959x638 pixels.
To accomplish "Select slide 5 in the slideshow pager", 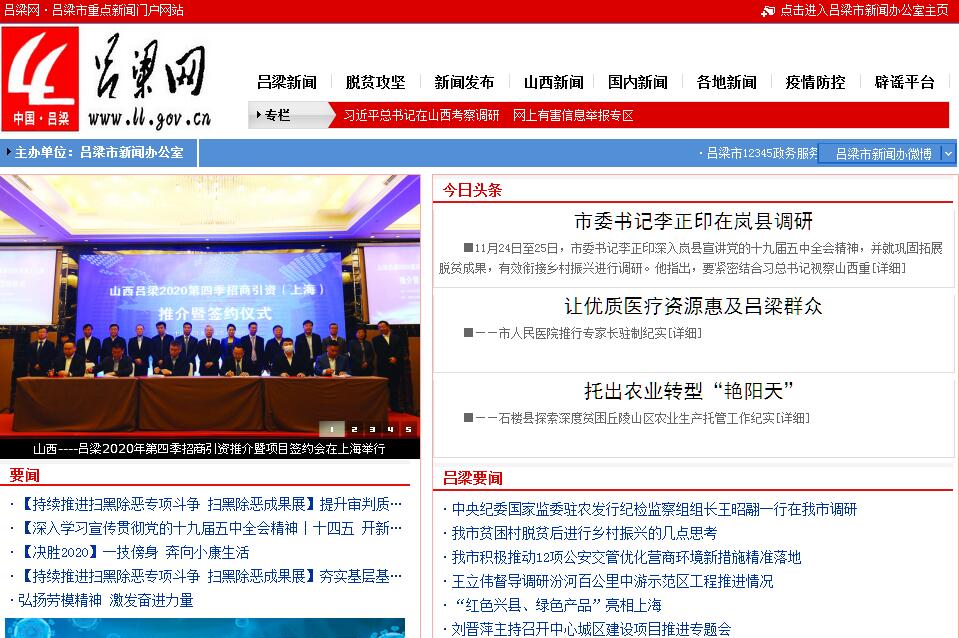I will tap(408, 429).
